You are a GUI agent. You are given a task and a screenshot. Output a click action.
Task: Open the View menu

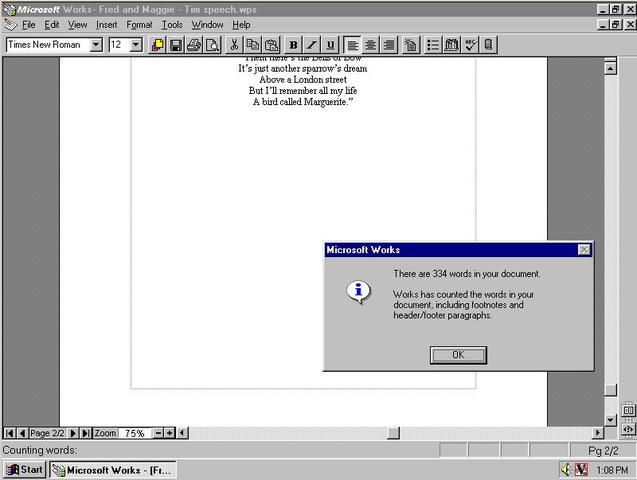pyautogui.click(x=77, y=25)
